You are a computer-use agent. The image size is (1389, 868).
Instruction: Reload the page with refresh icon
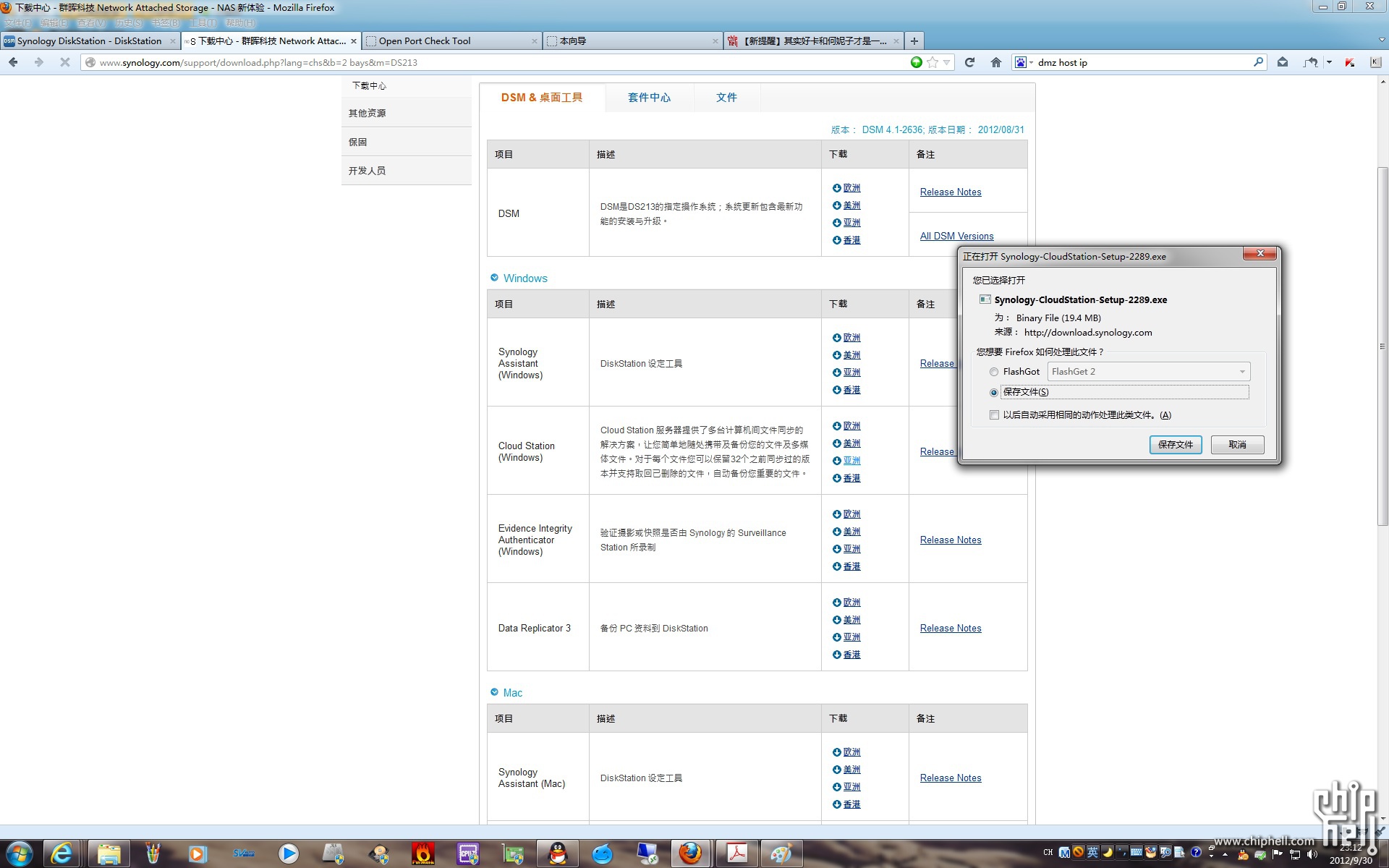[969, 62]
